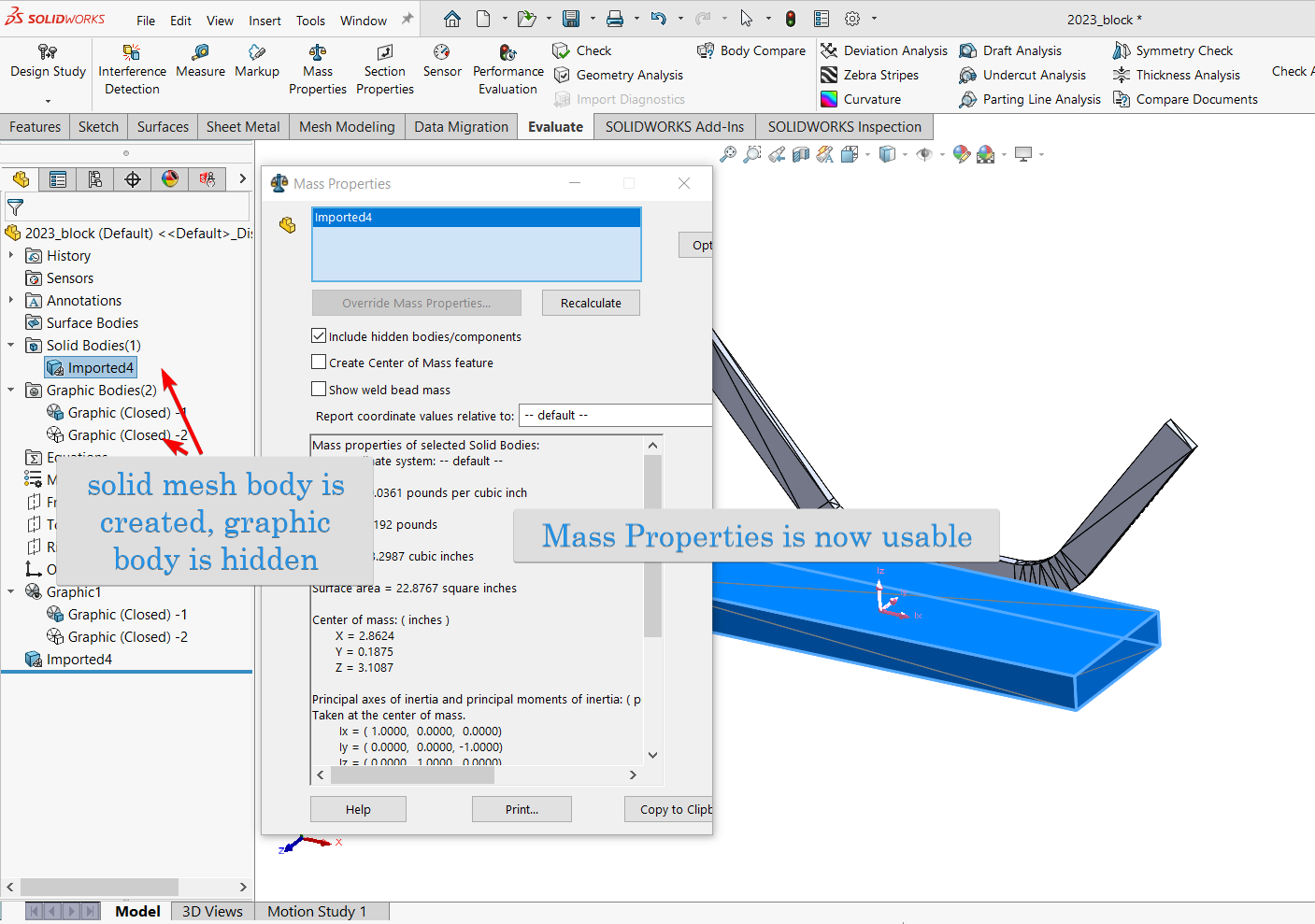This screenshot has width=1315, height=924.
Task: Switch to PropertyManager tab
Action: (x=58, y=179)
